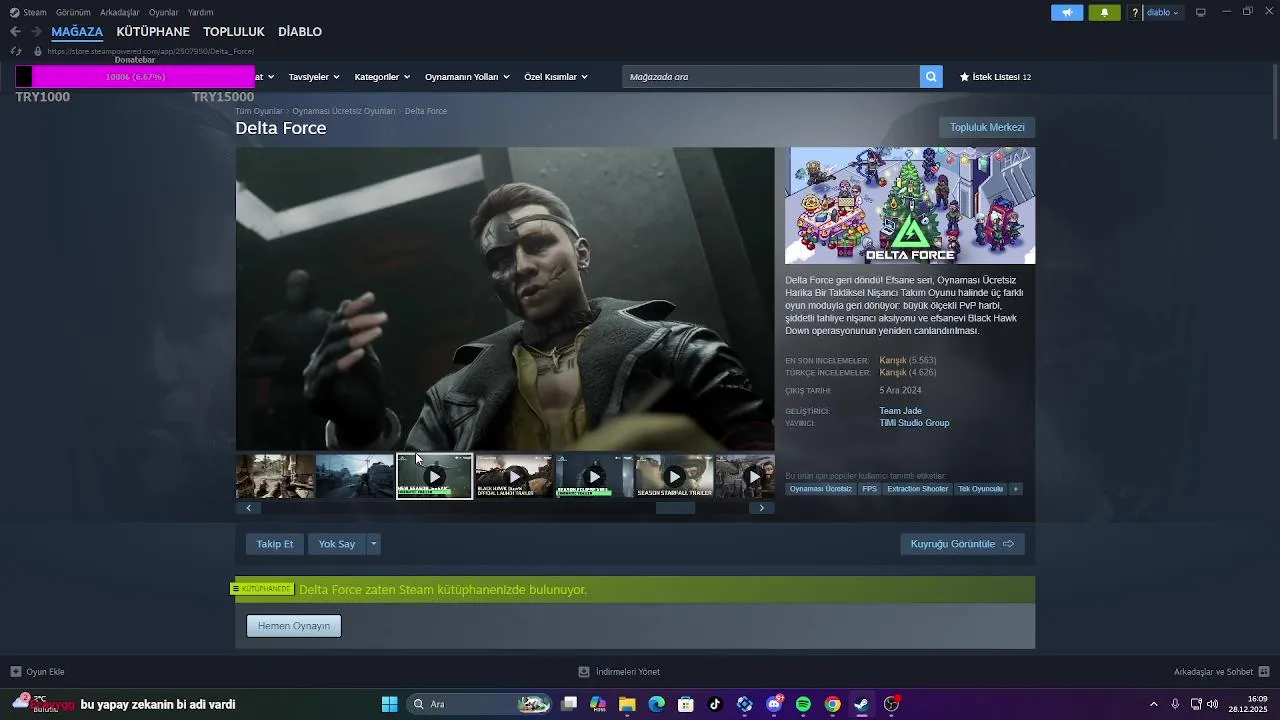Switch to Big Picture mode monitor icon

1201,12
